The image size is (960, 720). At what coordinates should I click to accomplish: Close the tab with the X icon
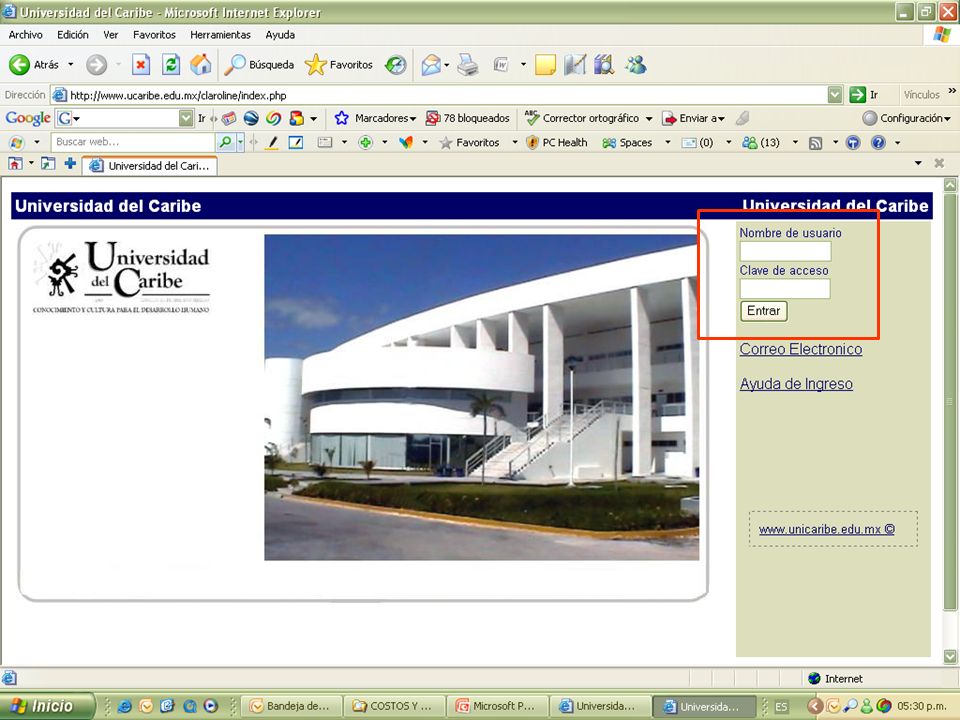pos(939,163)
